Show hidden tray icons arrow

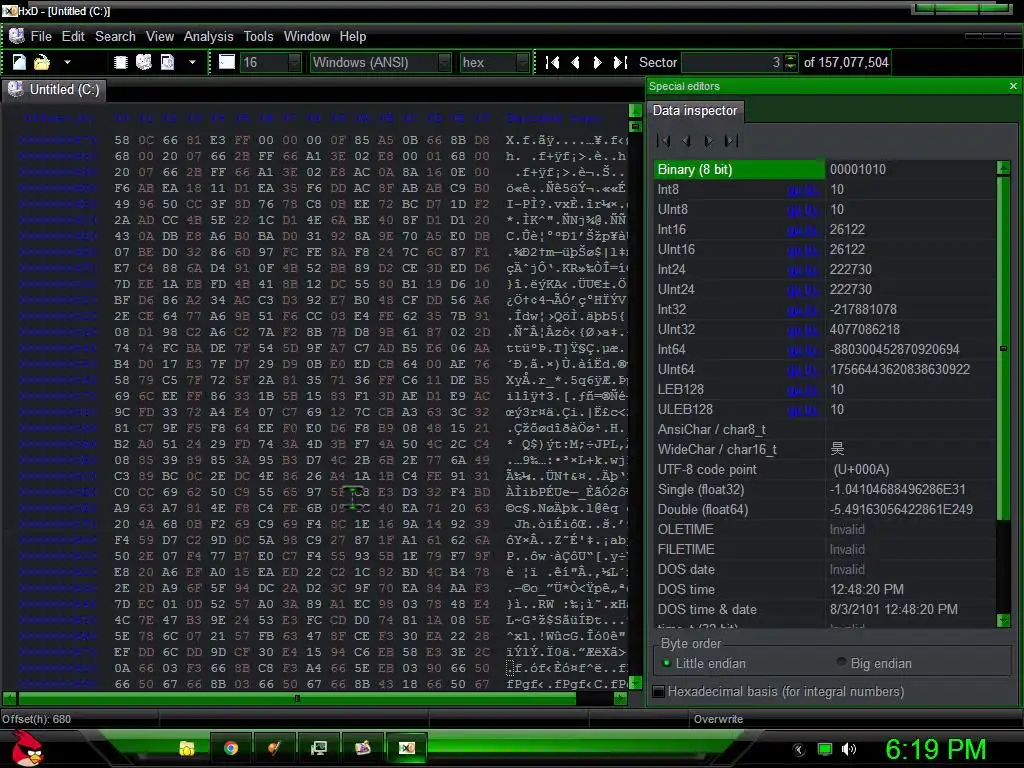click(x=799, y=750)
